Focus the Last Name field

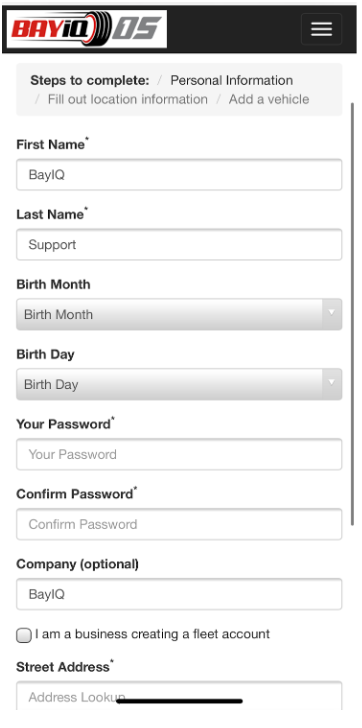pos(179,245)
